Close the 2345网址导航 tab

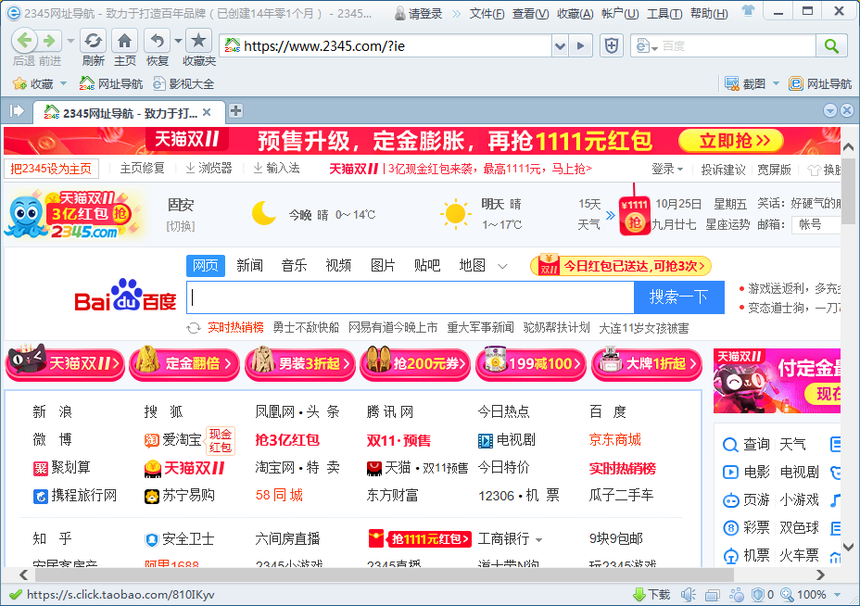207,112
